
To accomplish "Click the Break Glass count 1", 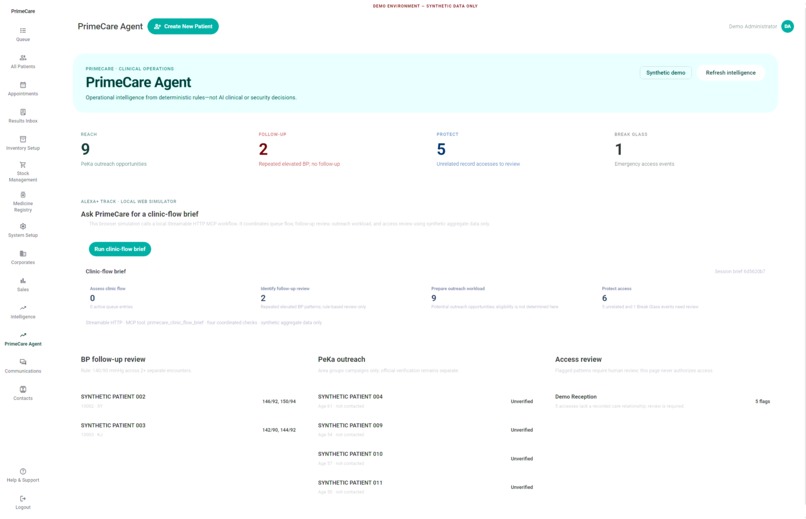I will pos(619,150).
